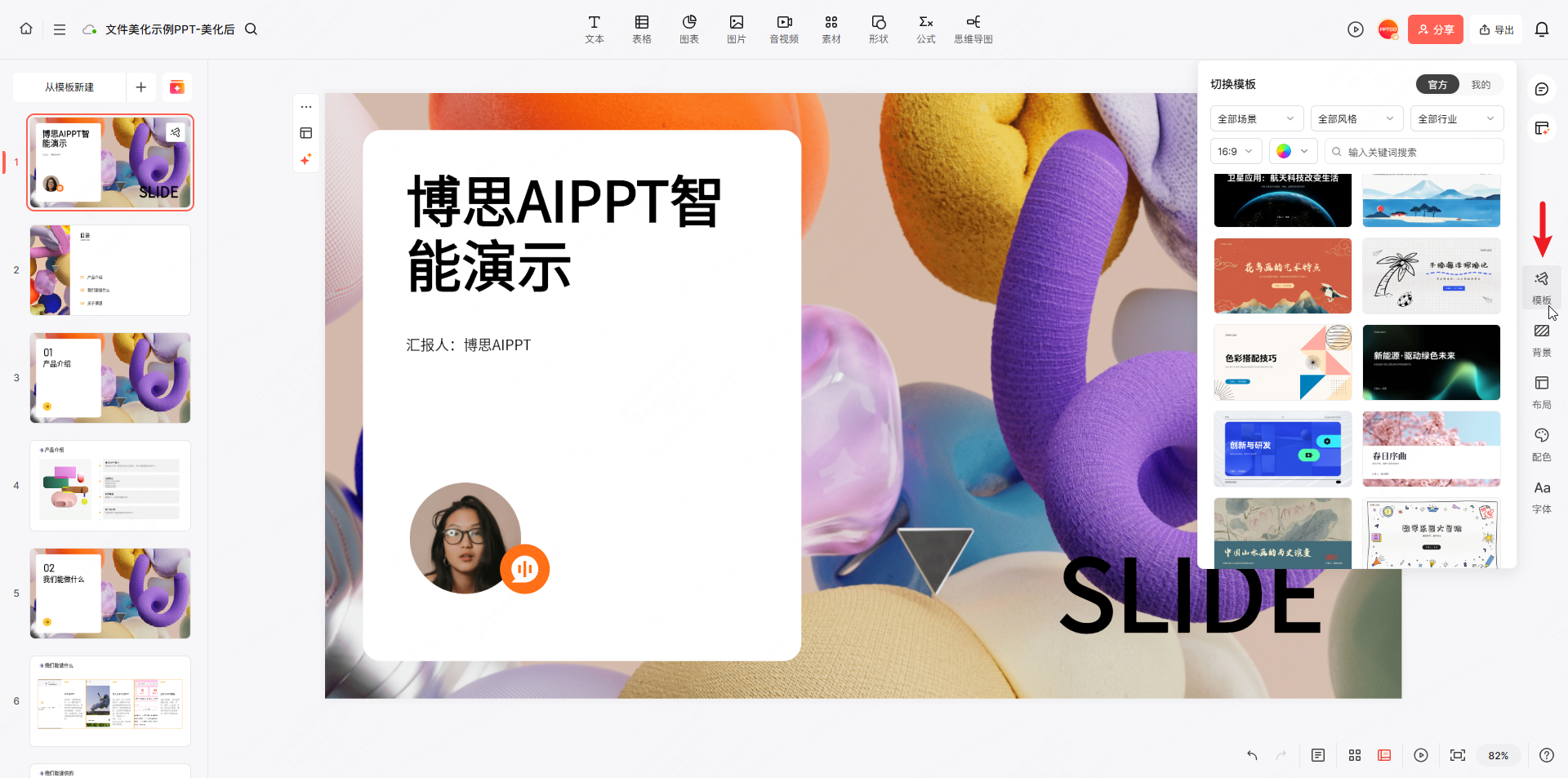Open the 音视频 media tool
The image size is (1568, 778).
784,29
